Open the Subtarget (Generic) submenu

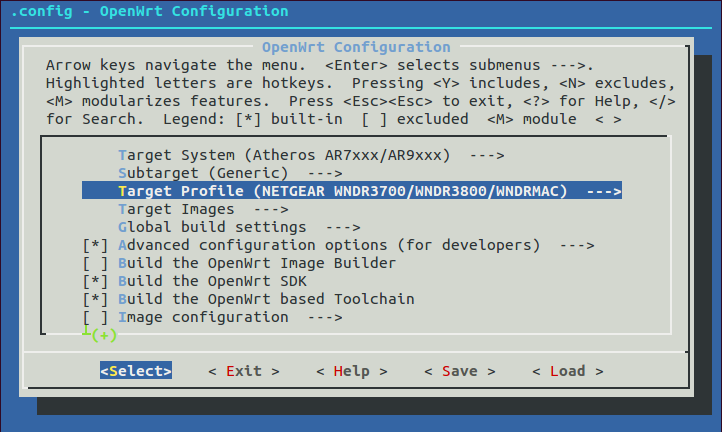[x=212, y=173]
